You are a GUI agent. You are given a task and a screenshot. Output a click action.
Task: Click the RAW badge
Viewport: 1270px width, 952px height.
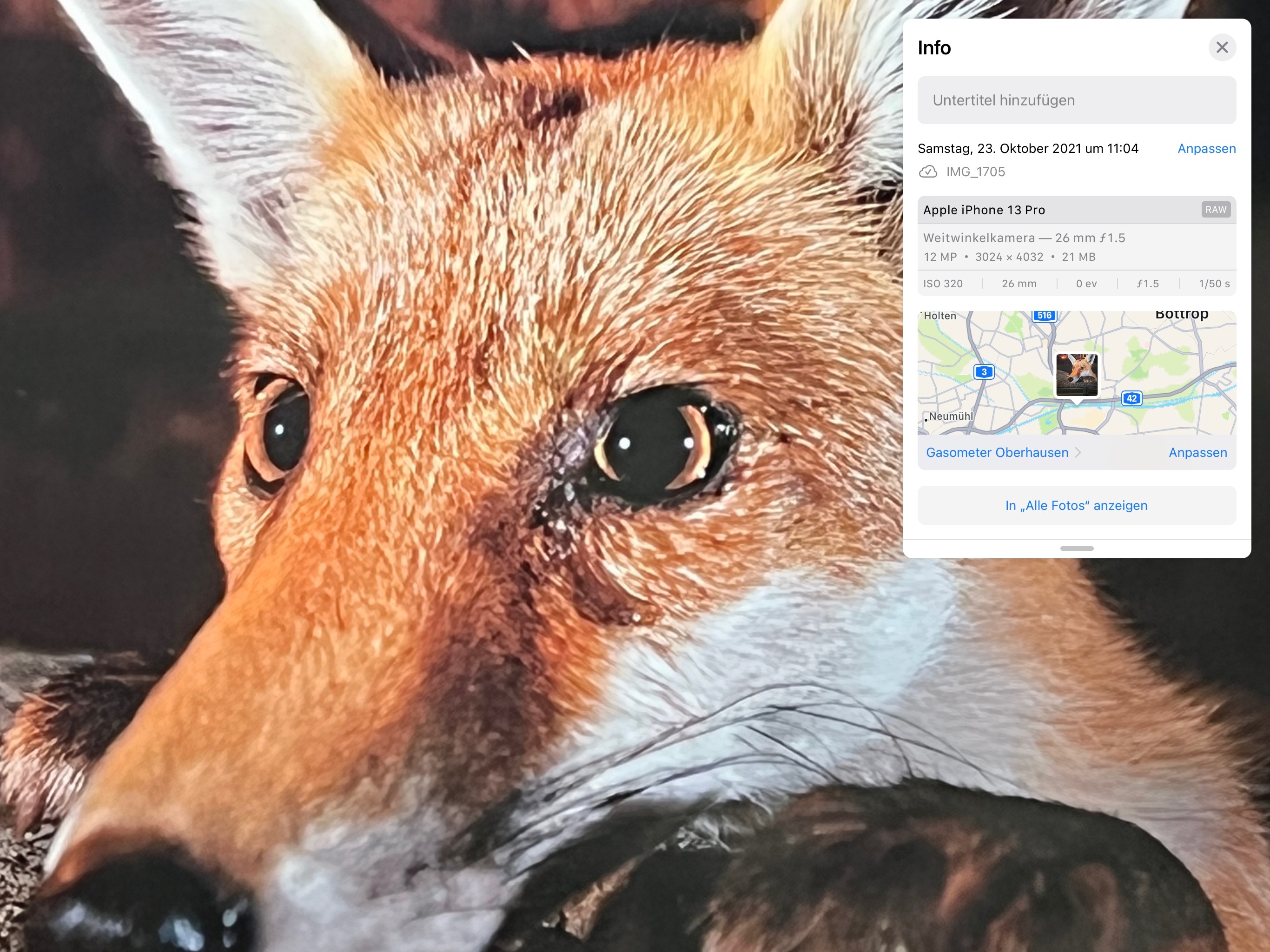[x=1216, y=210]
